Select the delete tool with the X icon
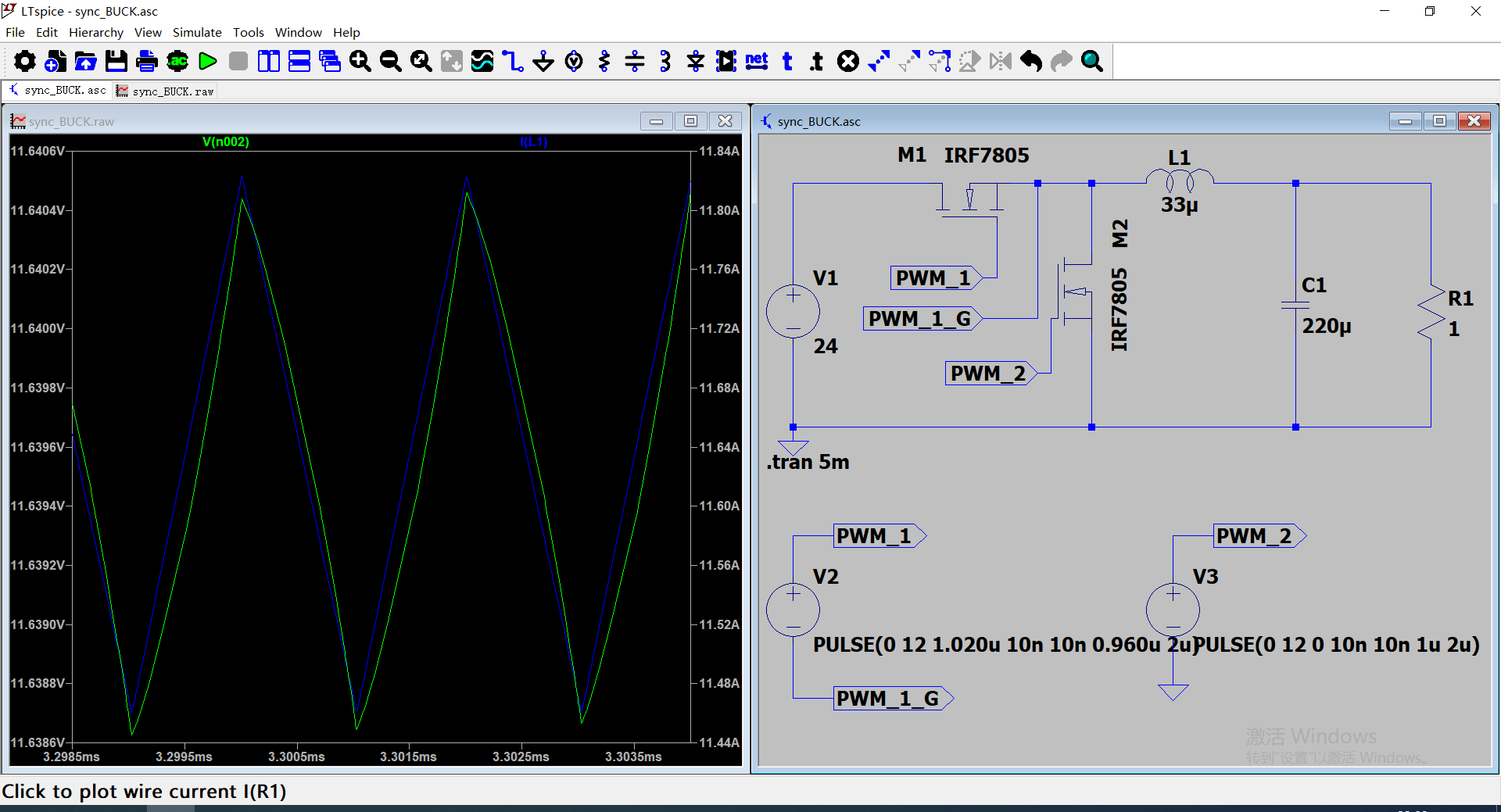The height and width of the screenshot is (812, 1501). click(x=848, y=61)
